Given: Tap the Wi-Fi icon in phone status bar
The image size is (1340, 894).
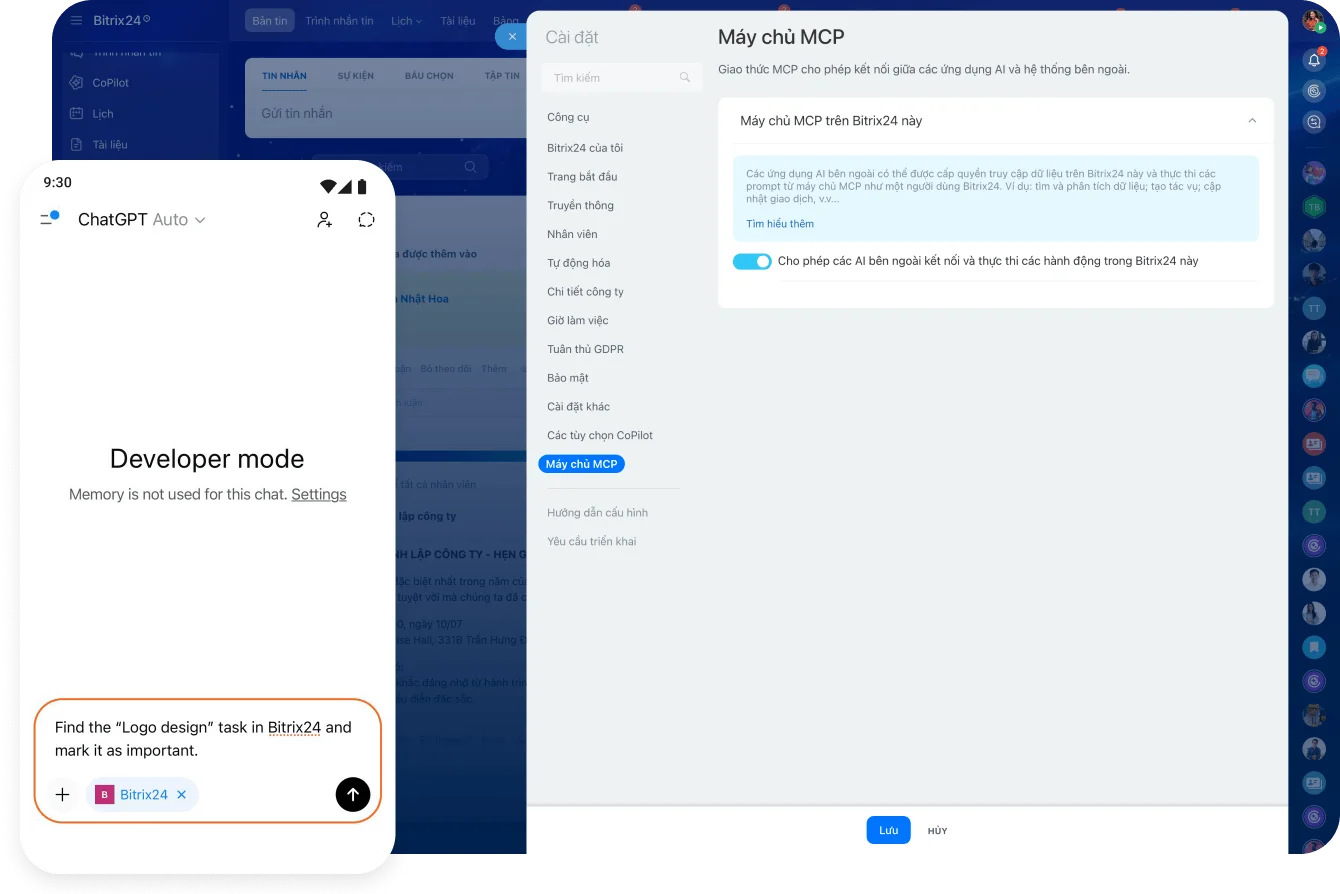Looking at the screenshot, I should tap(327, 186).
